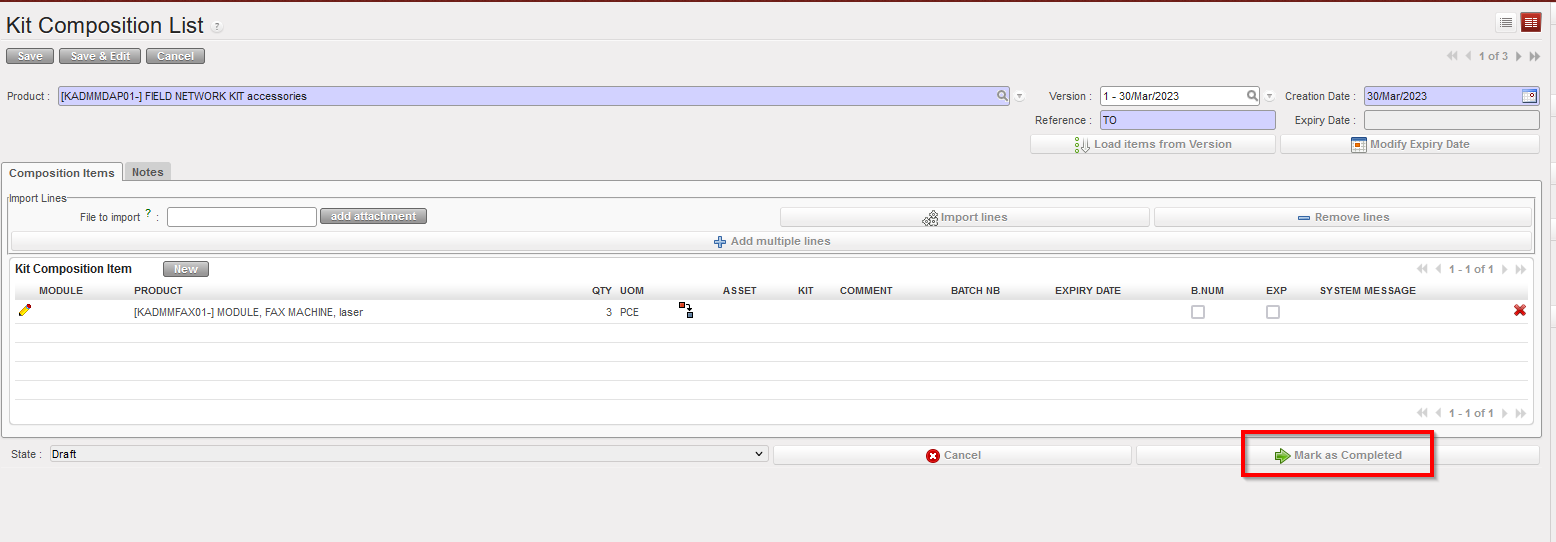Open the State dropdown showing Draft

(408, 454)
